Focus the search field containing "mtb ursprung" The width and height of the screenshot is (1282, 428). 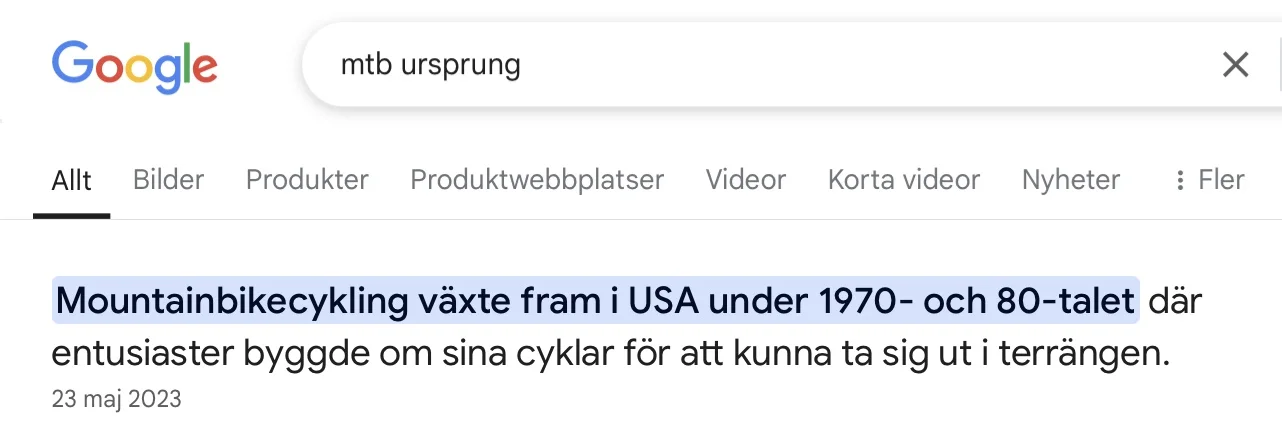pyautogui.click(x=431, y=66)
